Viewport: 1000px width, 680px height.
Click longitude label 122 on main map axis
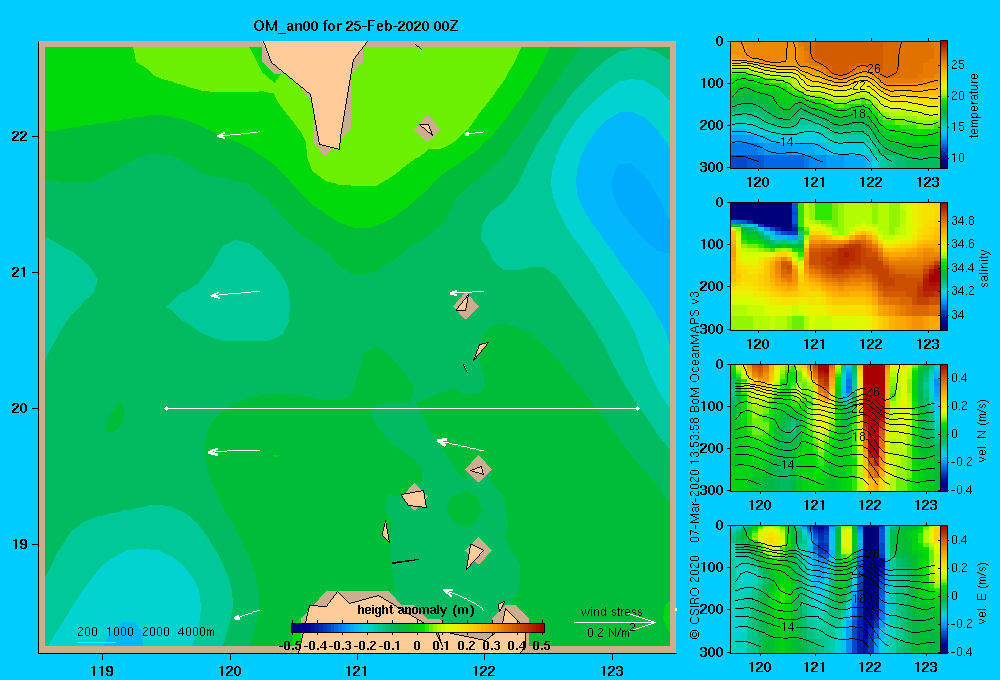[x=484, y=670]
